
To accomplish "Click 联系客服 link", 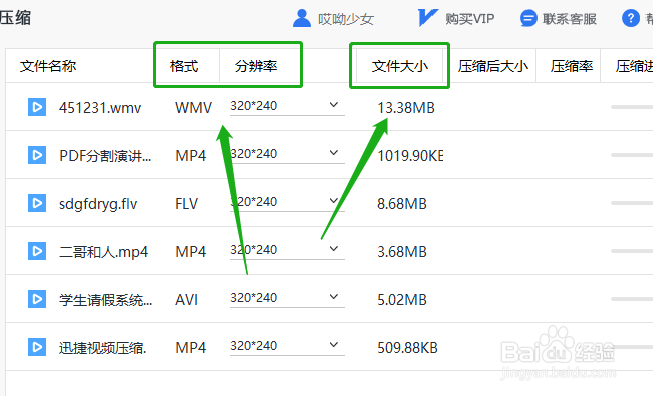I will point(570,19).
